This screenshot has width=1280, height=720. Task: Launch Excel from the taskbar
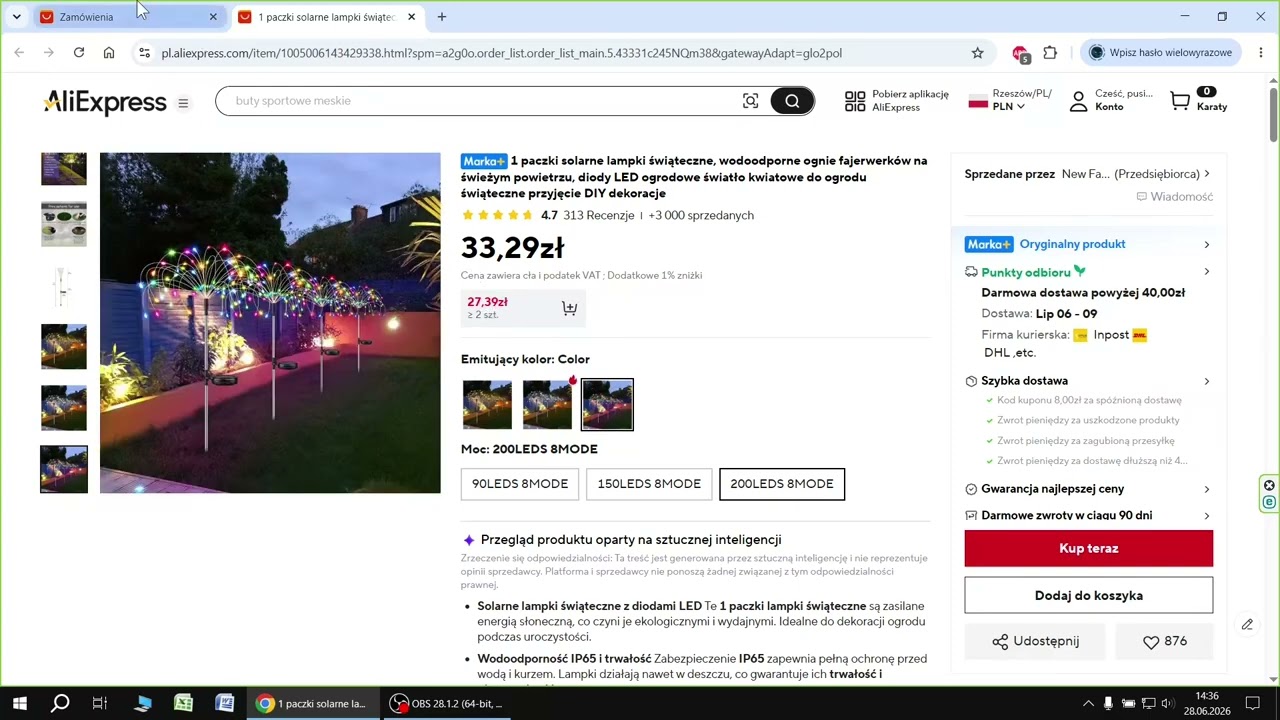(x=184, y=703)
